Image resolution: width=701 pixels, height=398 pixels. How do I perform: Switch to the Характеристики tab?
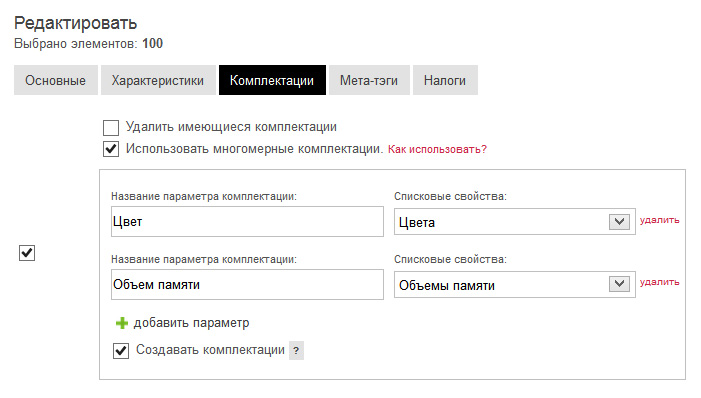click(158, 80)
